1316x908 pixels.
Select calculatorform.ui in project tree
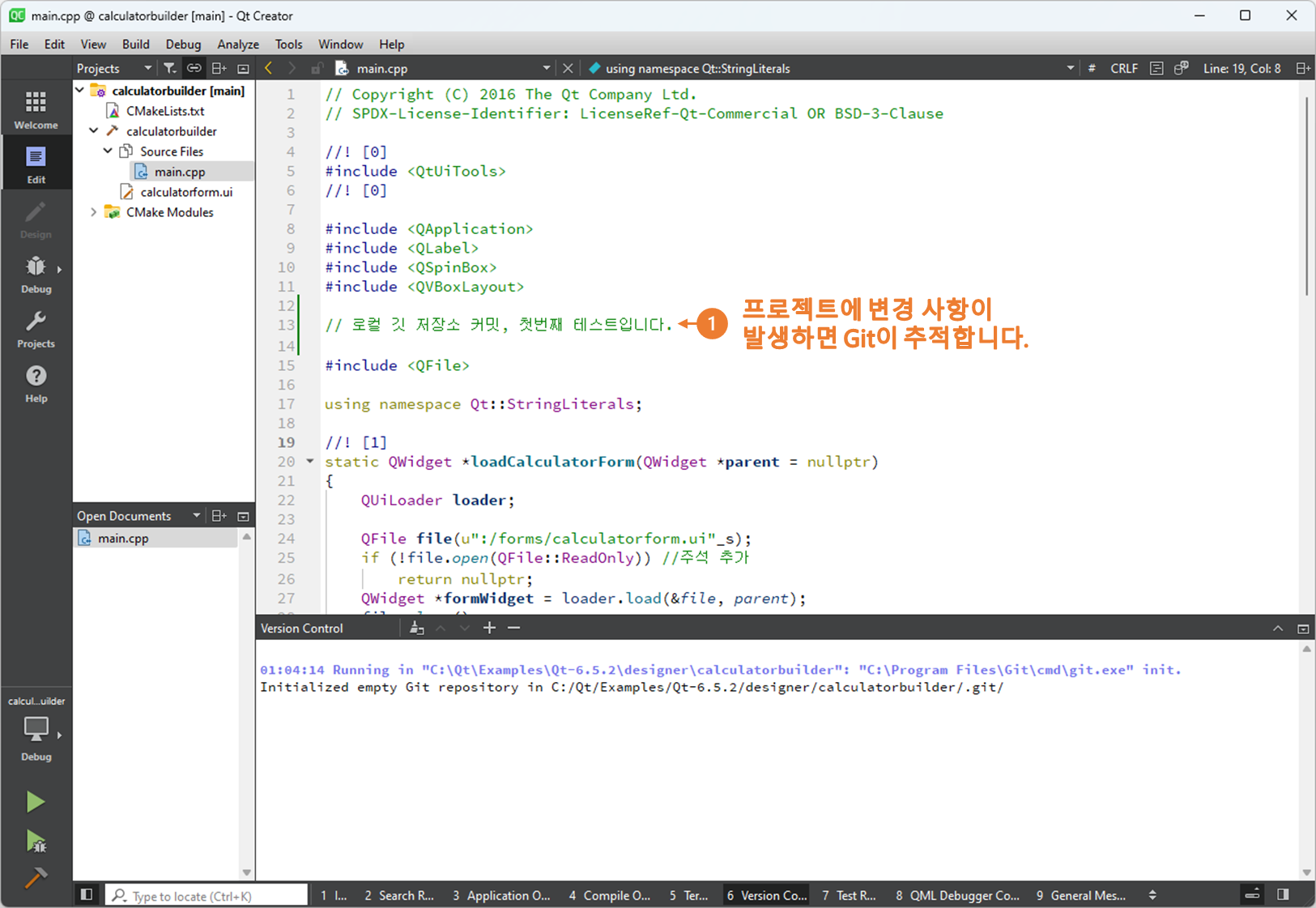186,192
